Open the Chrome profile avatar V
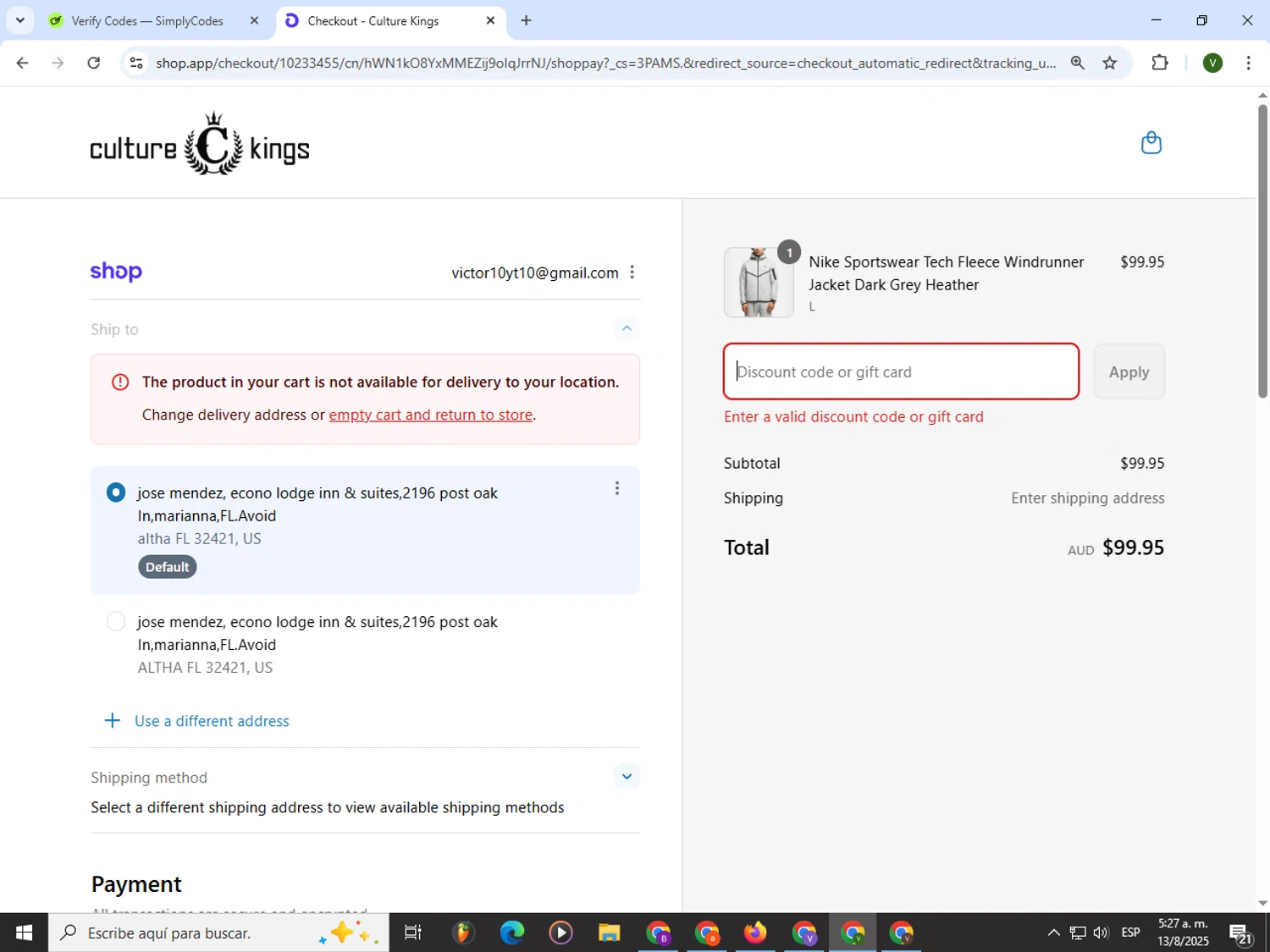Screen dimensions: 1270x952 (x=1212, y=63)
